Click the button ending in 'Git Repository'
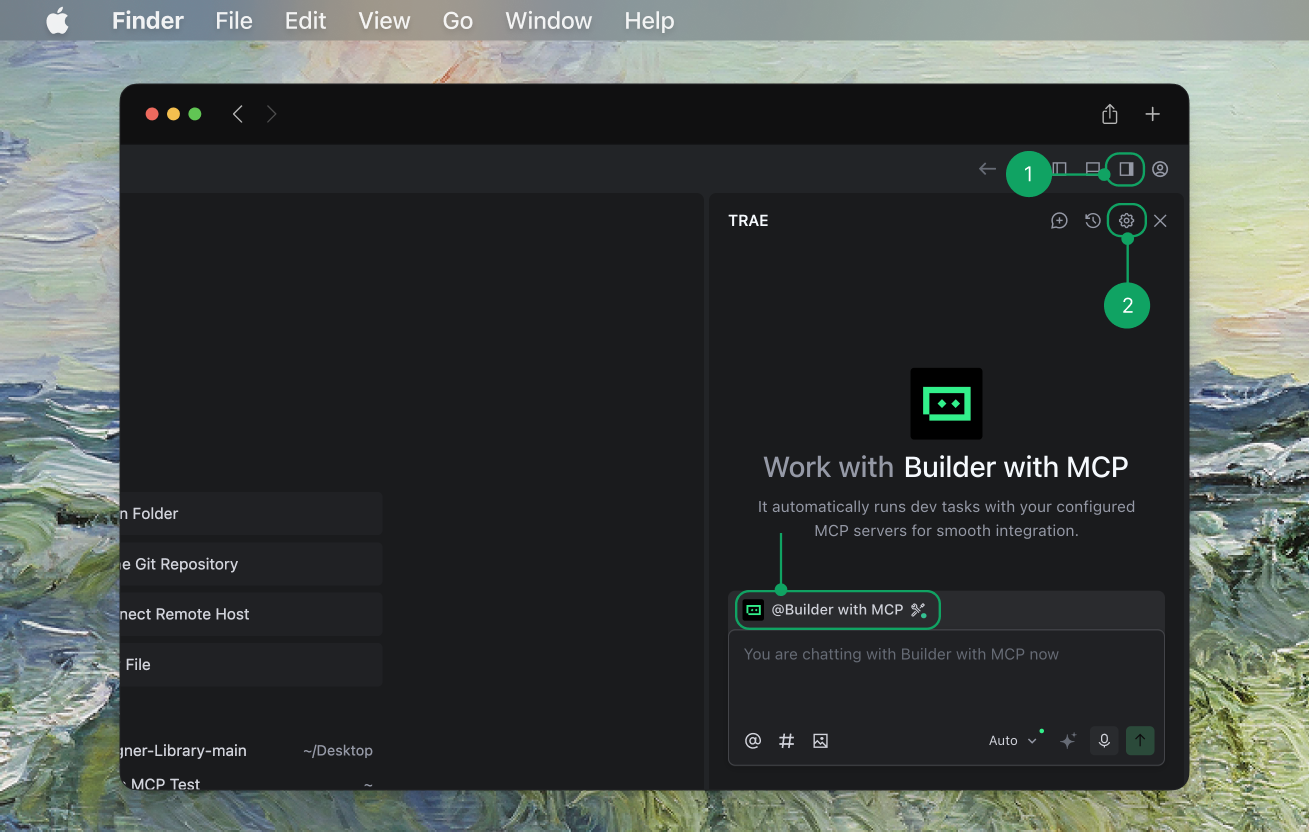Viewport: 1309px width, 832px height. [x=250, y=564]
